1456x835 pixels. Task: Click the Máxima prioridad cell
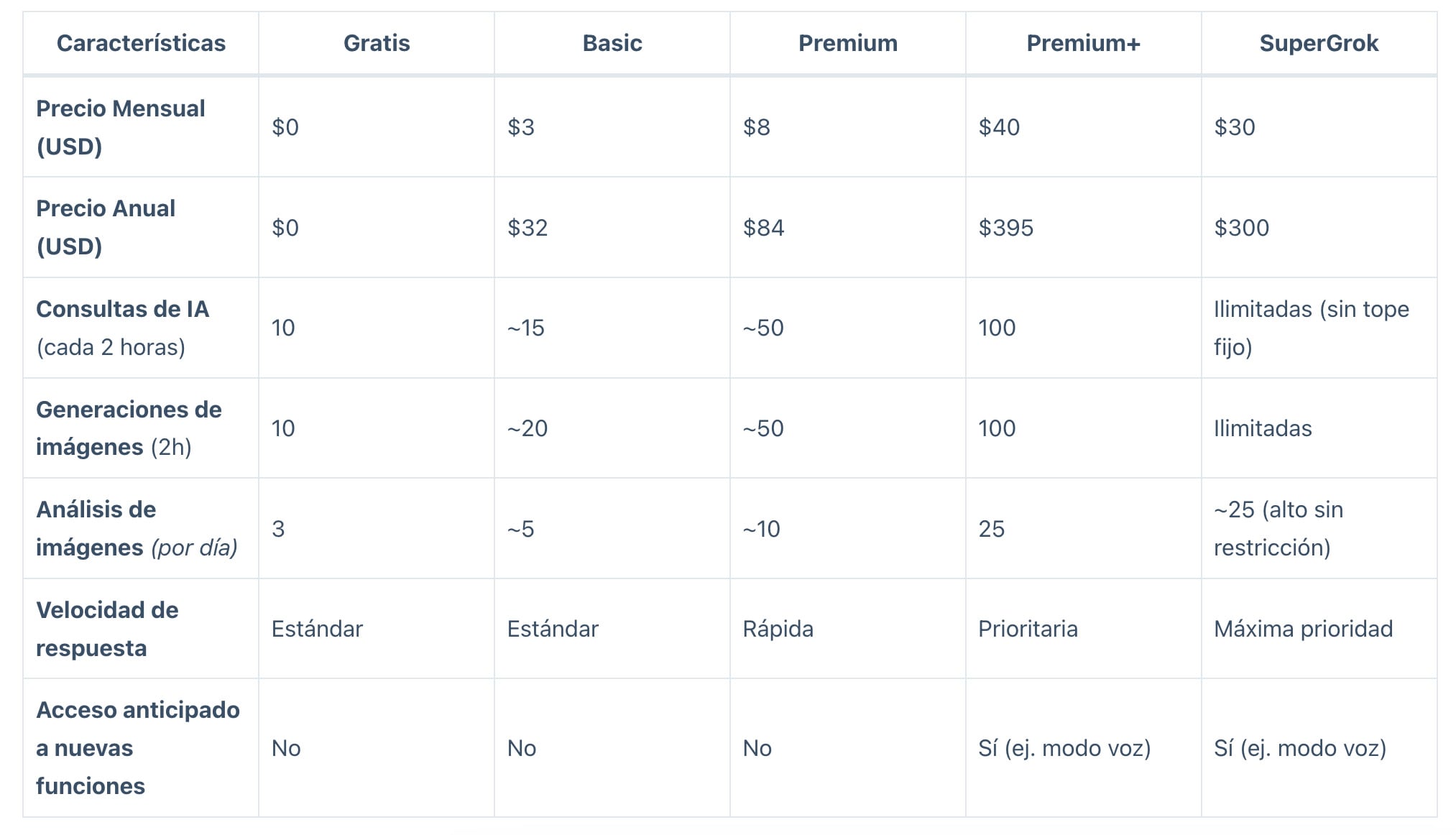tap(1303, 629)
